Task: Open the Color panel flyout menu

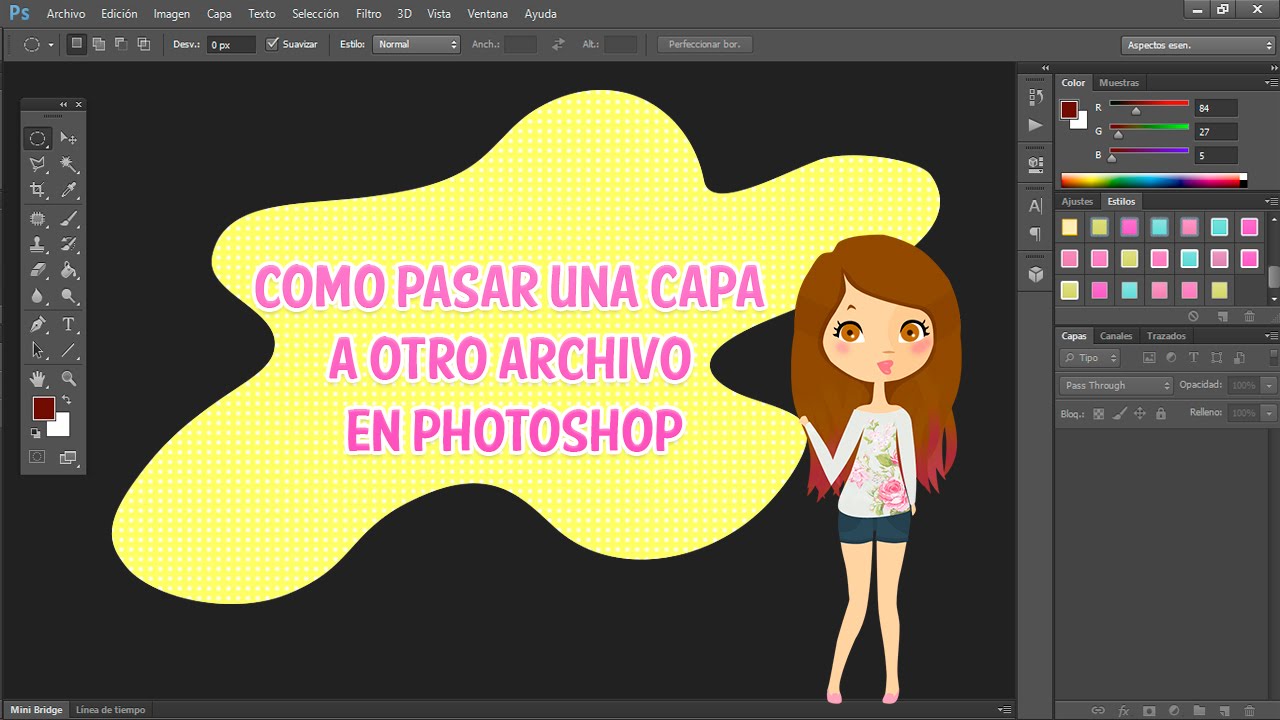Action: 1271,83
